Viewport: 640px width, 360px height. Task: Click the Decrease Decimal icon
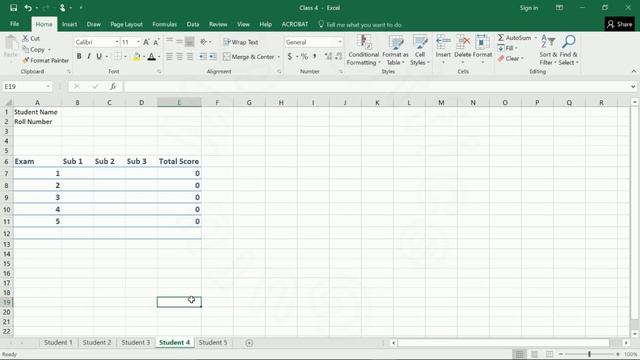pyautogui.click(x=338, y=57)
